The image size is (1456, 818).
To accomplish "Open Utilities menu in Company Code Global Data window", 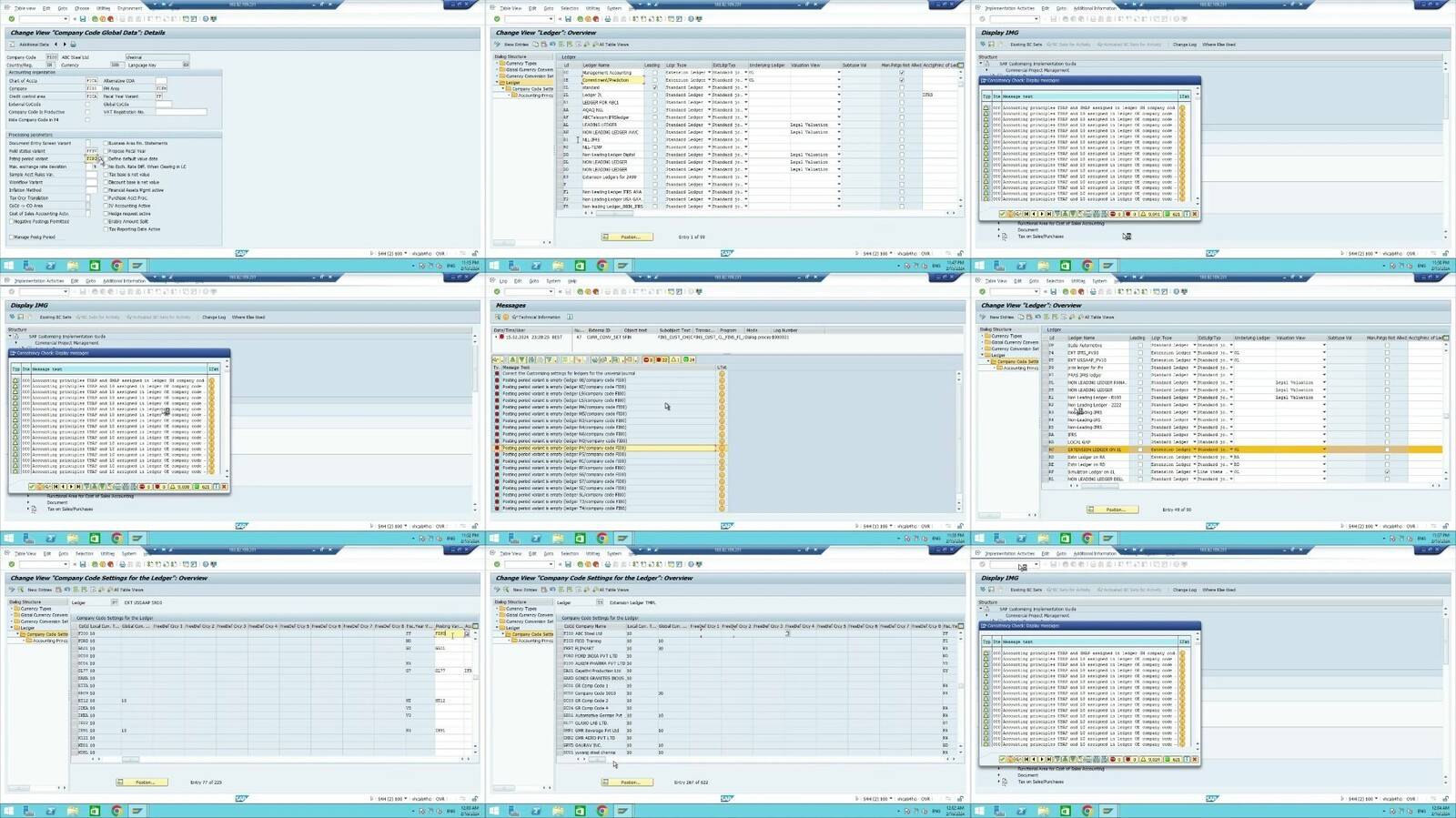I will [x=103, y=7].
